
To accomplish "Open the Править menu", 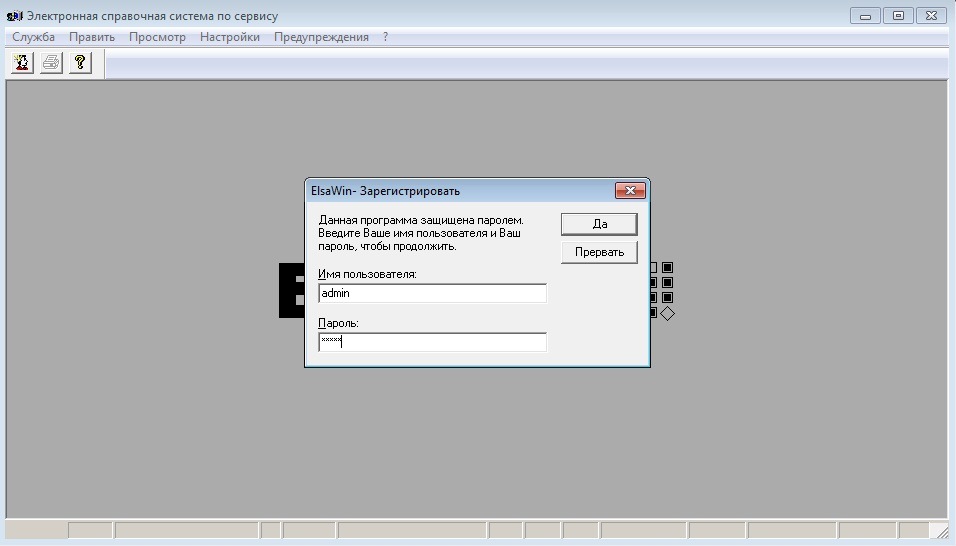I will (92, 37).
